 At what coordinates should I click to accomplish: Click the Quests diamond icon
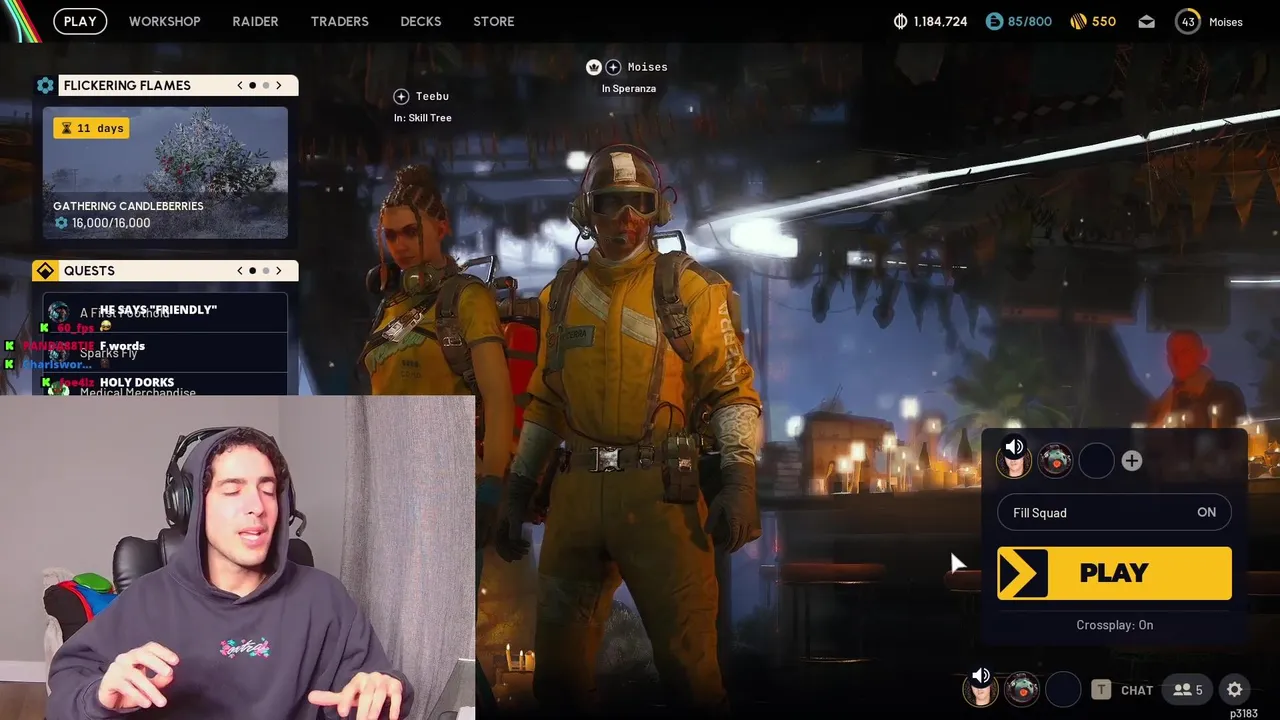(x=45, y=271)
